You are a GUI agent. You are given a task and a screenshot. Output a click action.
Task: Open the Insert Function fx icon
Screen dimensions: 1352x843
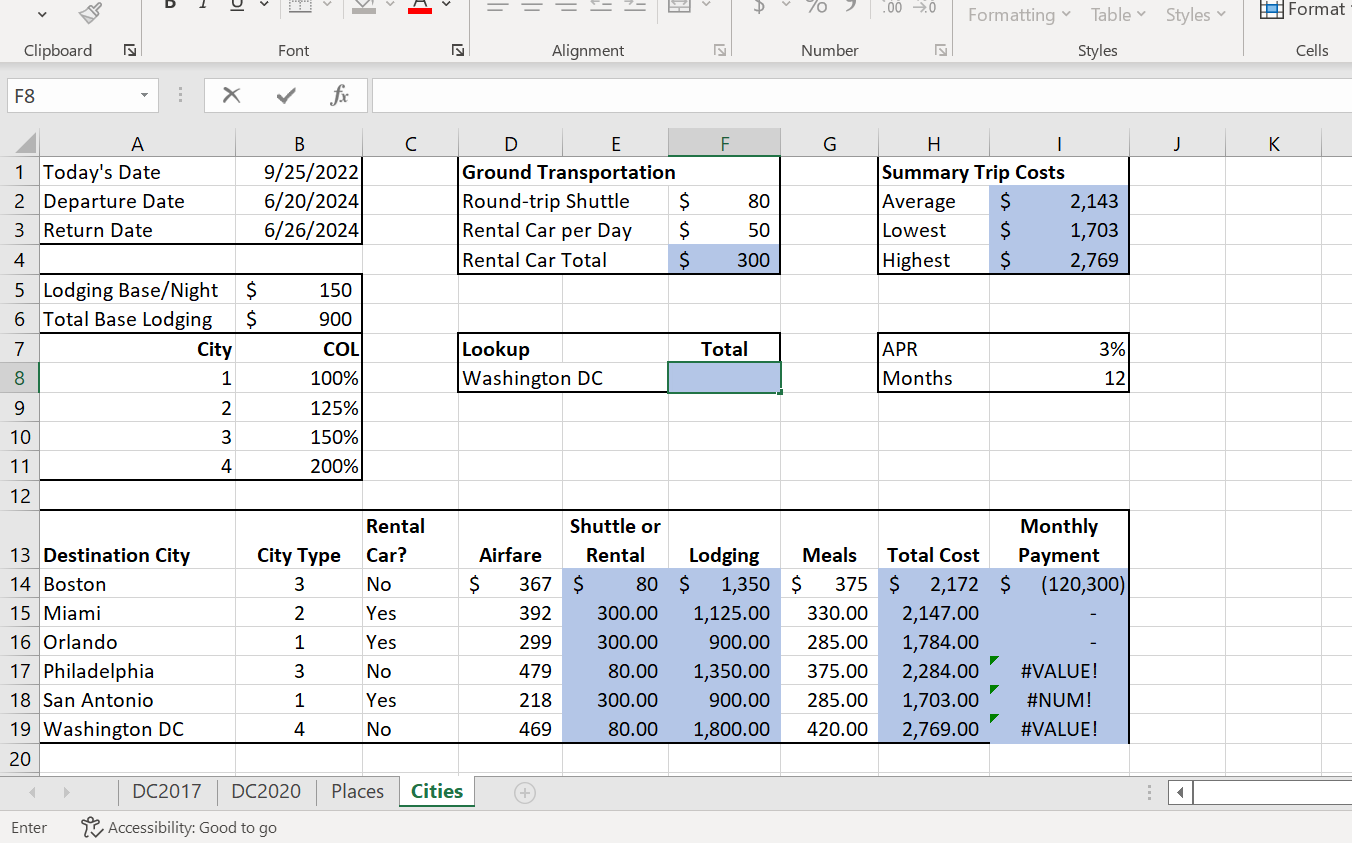click(x=339, y=95)
